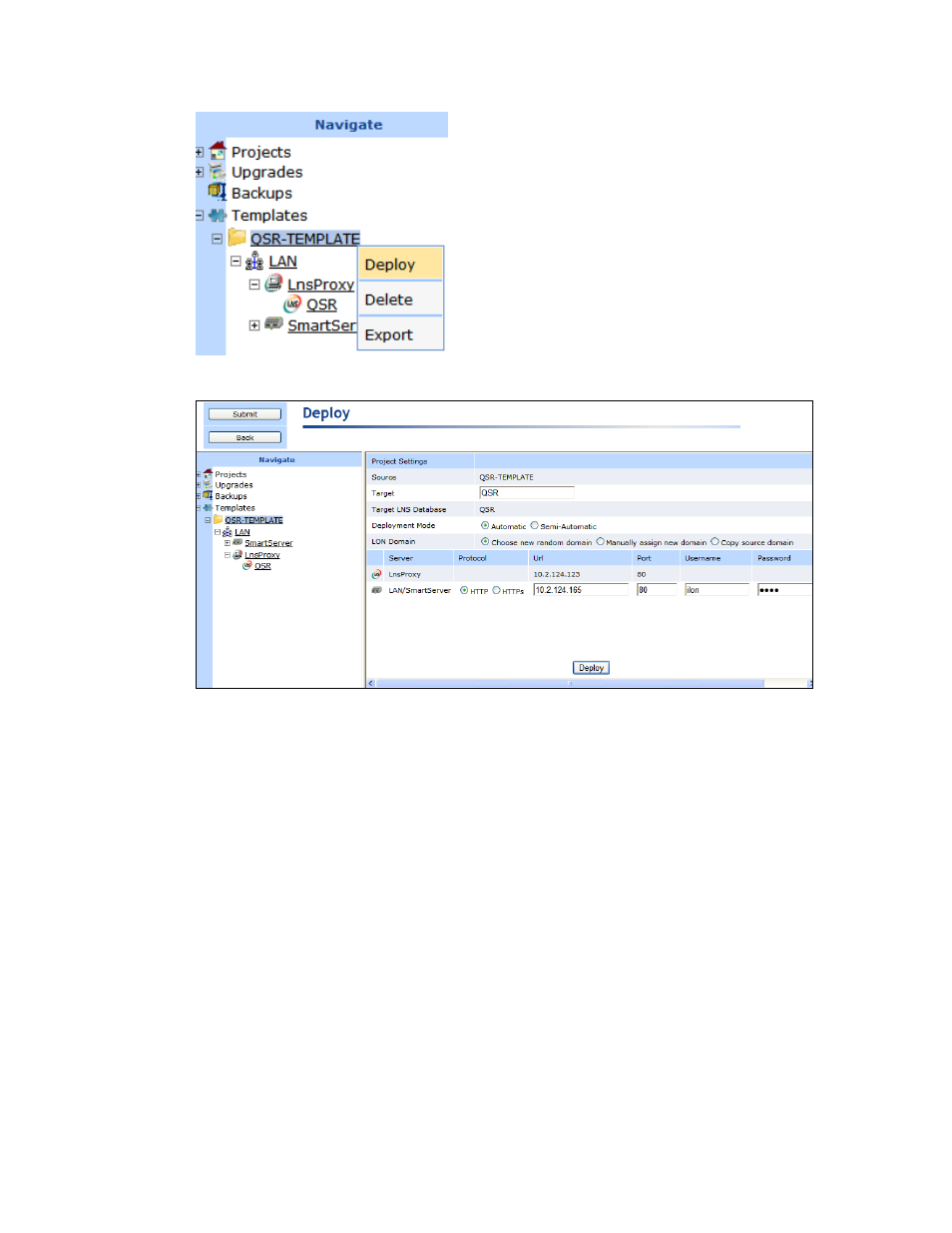Click the left arrow of the horizontal scrollbar
Screen dimensions: 952x1233
(x=371, y=683)
